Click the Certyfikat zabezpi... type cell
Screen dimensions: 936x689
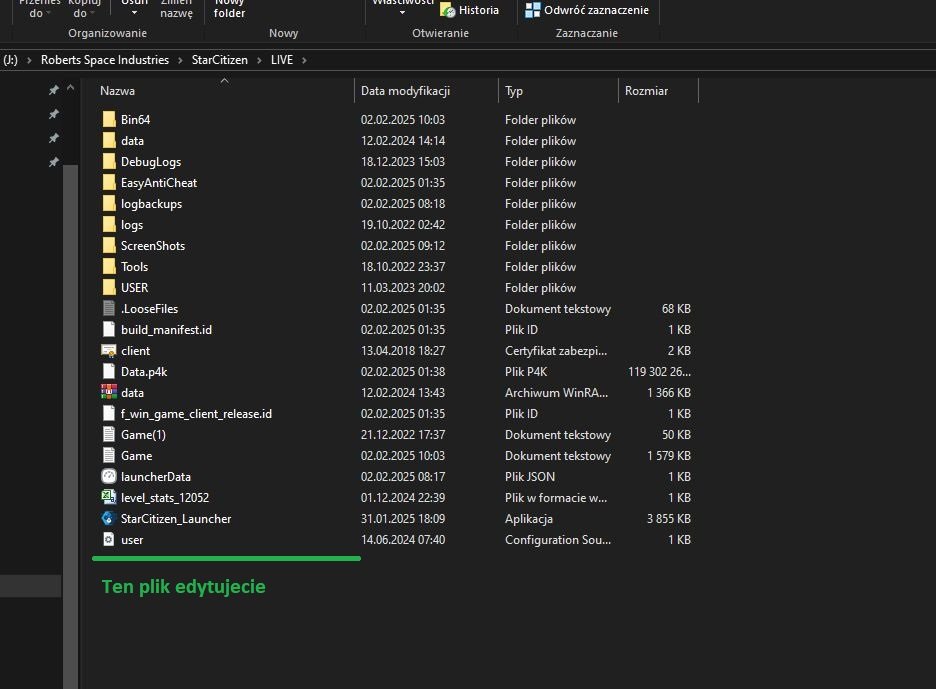(556, 351)
